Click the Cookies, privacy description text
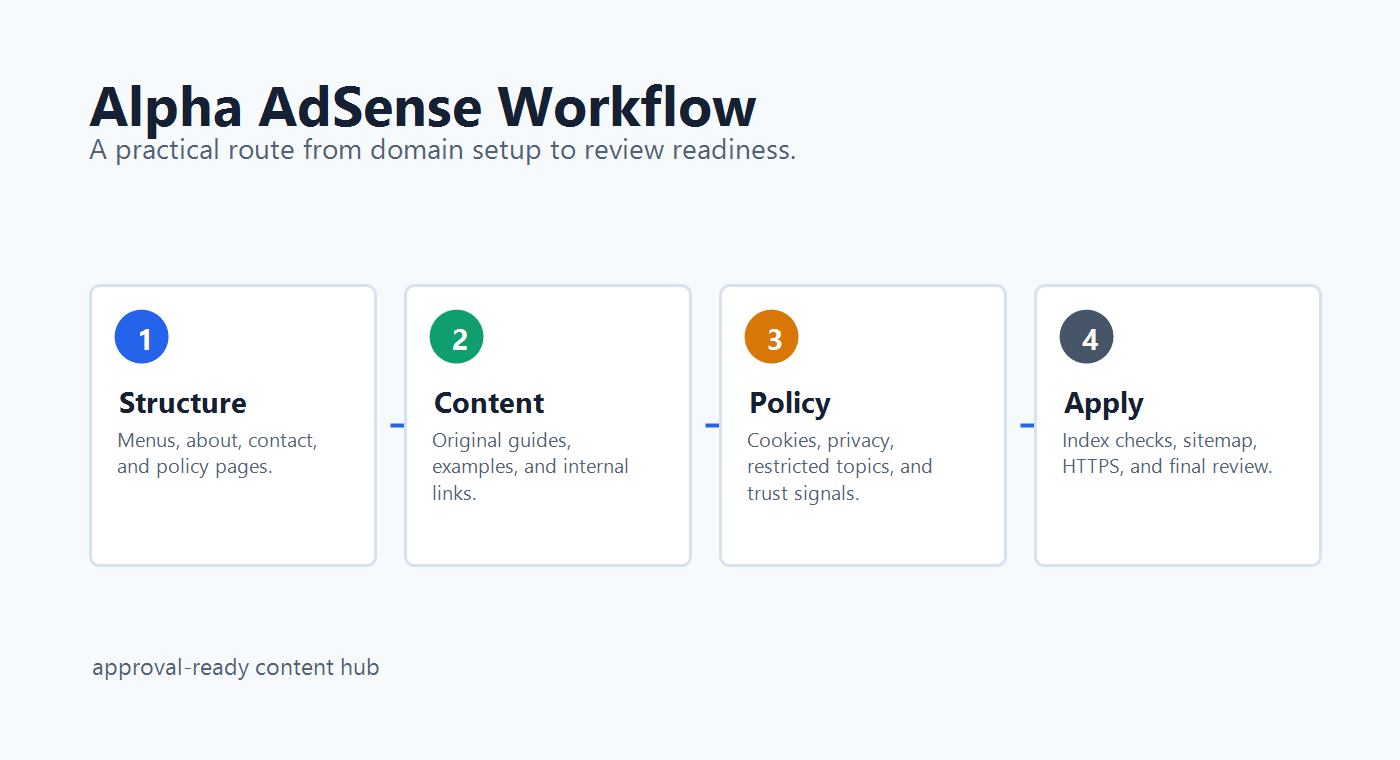Image resolution: width=1400 pixels, height=760 pixels. click(x=840, y=466)
